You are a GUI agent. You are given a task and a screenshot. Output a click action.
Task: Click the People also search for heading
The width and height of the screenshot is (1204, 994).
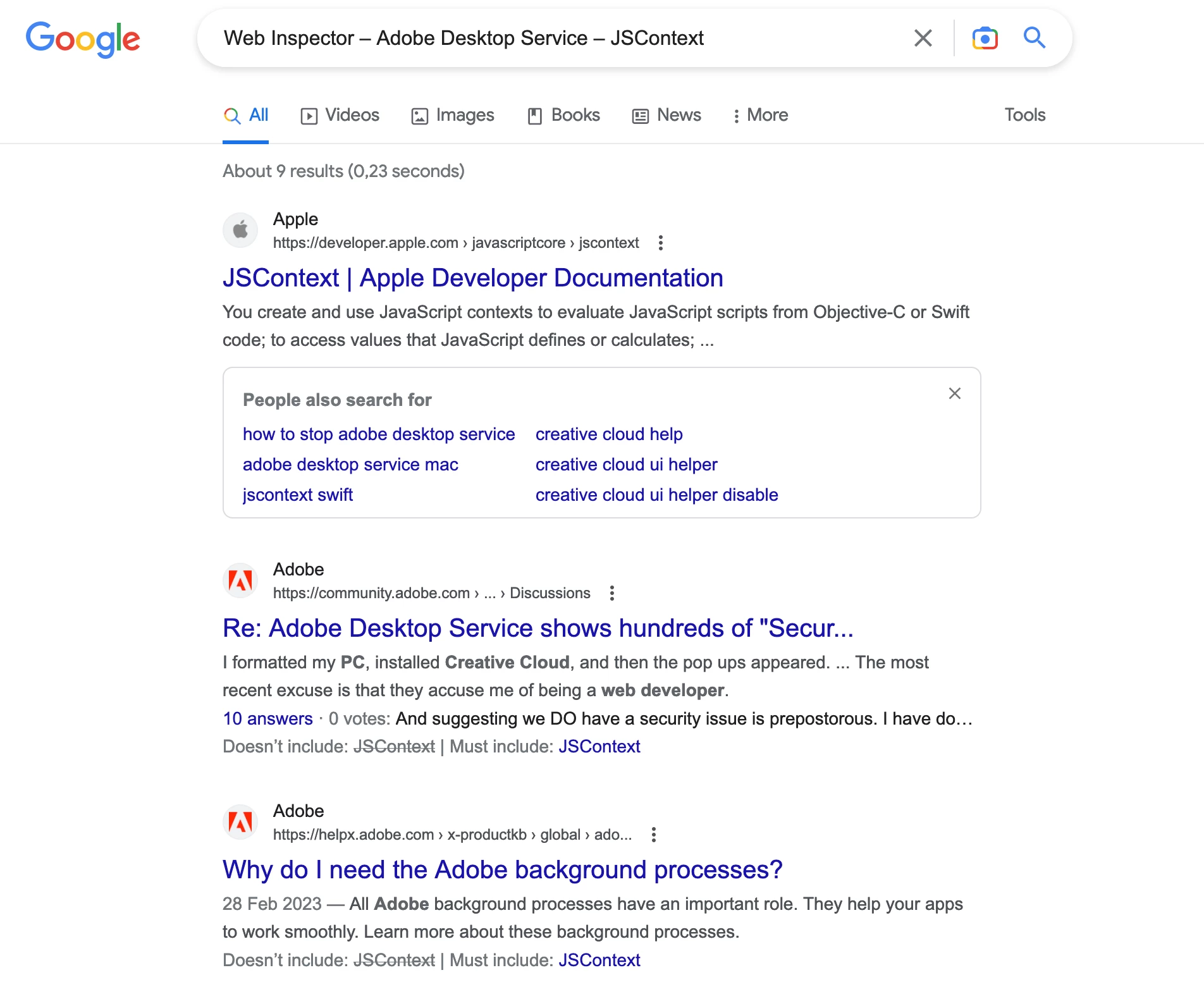tap(337, 400)
